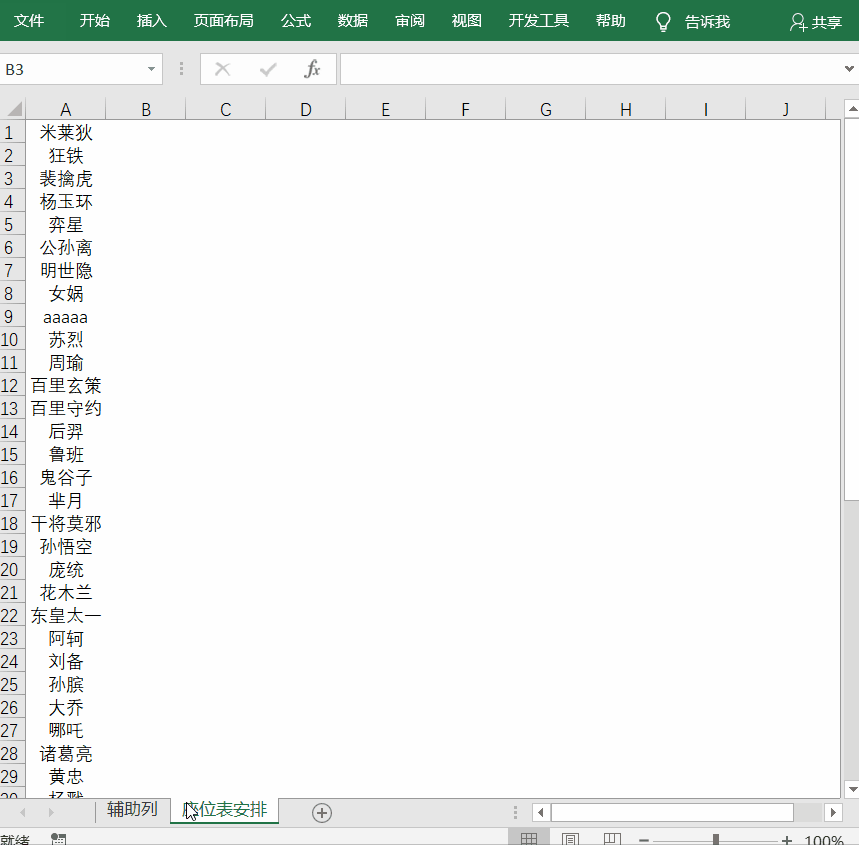859x845 pixels.
Task: Click cell containing aaaaa
Action: 66,317
